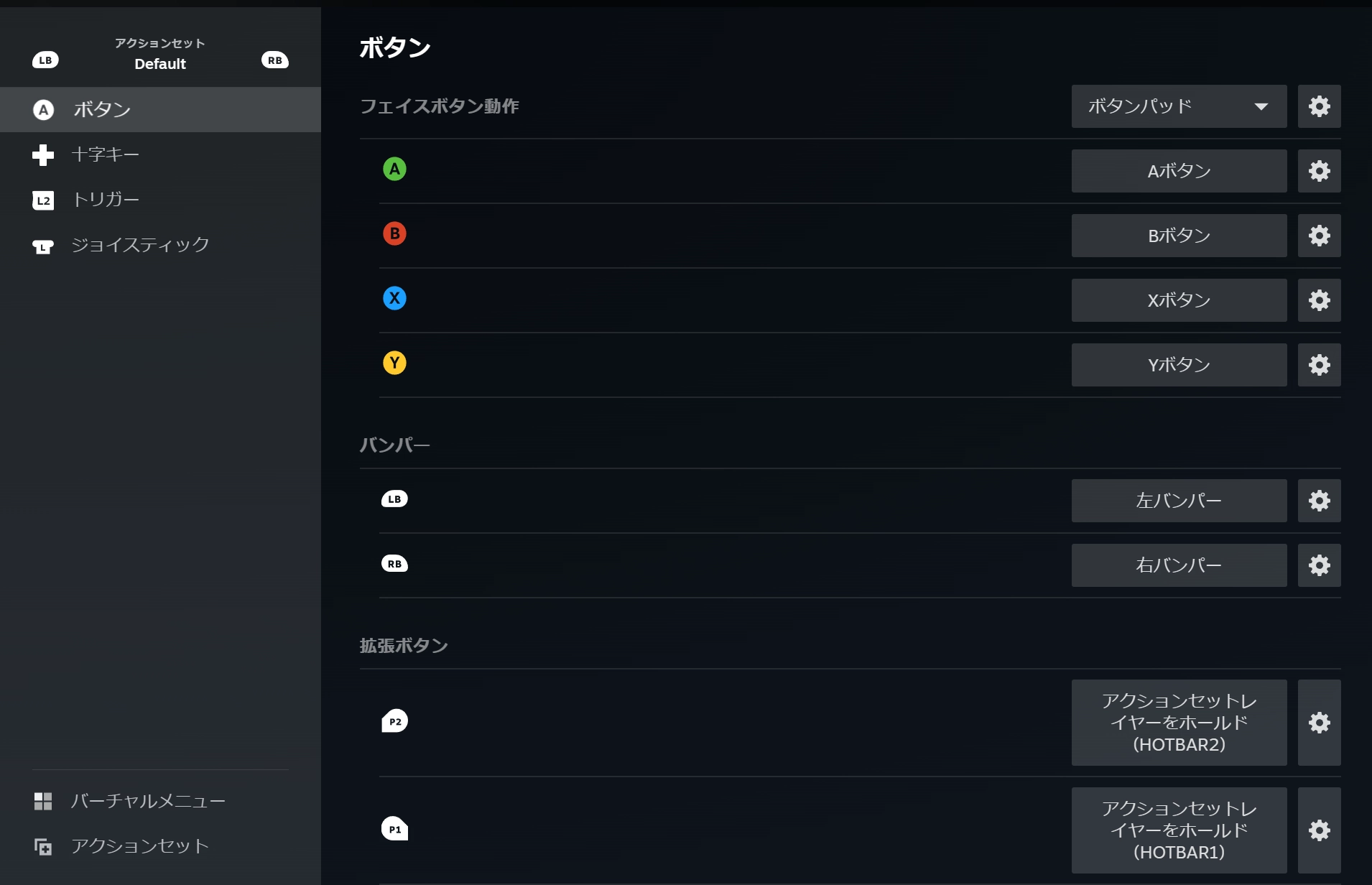This screenshot has height=885, width=1372.
Task: Click gear icon for HOTBAR1 binding
Action: click(x=1319, y=830)
